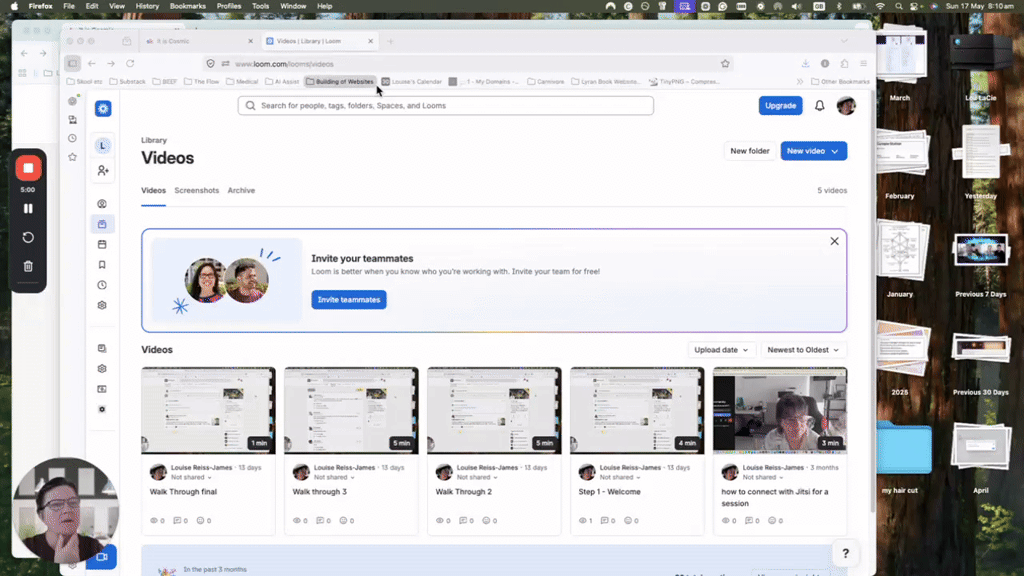Screen dimensions: 1024x576
Task: Open the History menu in menu bar
Action: (x=147, y=6)
